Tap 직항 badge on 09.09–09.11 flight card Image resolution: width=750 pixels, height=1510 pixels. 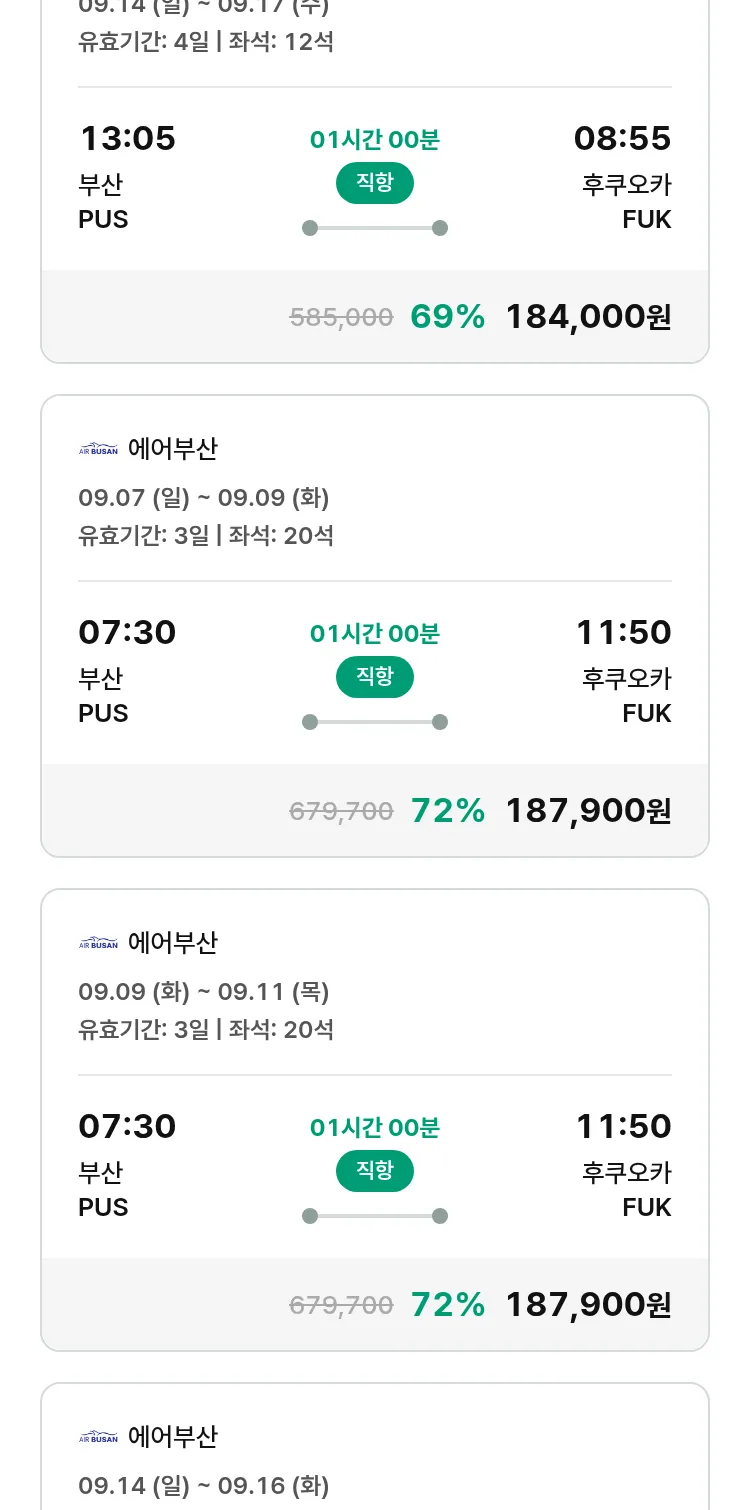pos(375,1171)
